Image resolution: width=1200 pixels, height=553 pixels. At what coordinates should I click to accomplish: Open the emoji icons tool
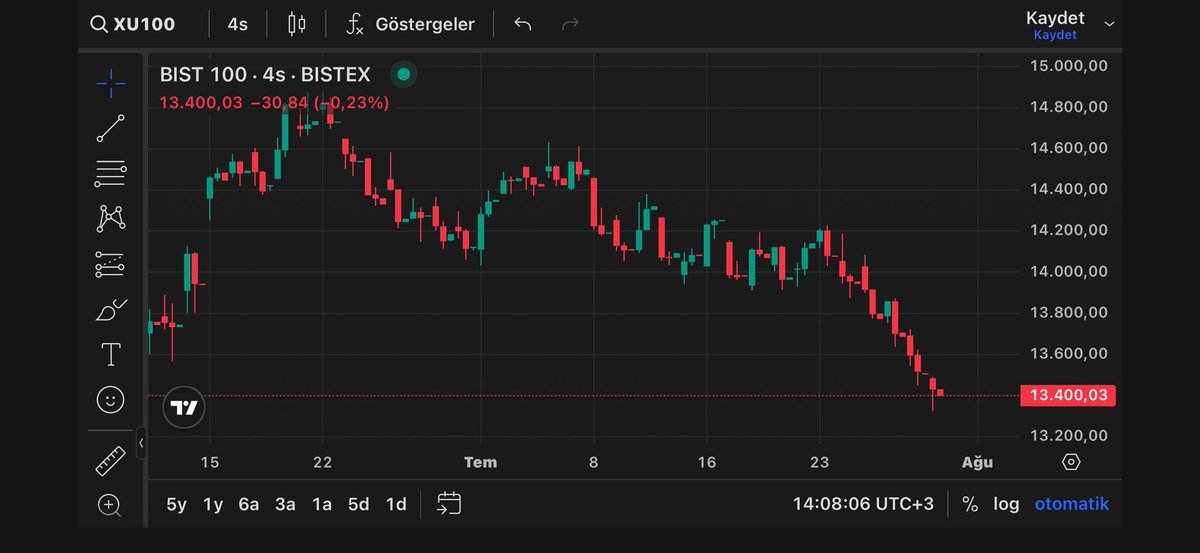(110, 400)
